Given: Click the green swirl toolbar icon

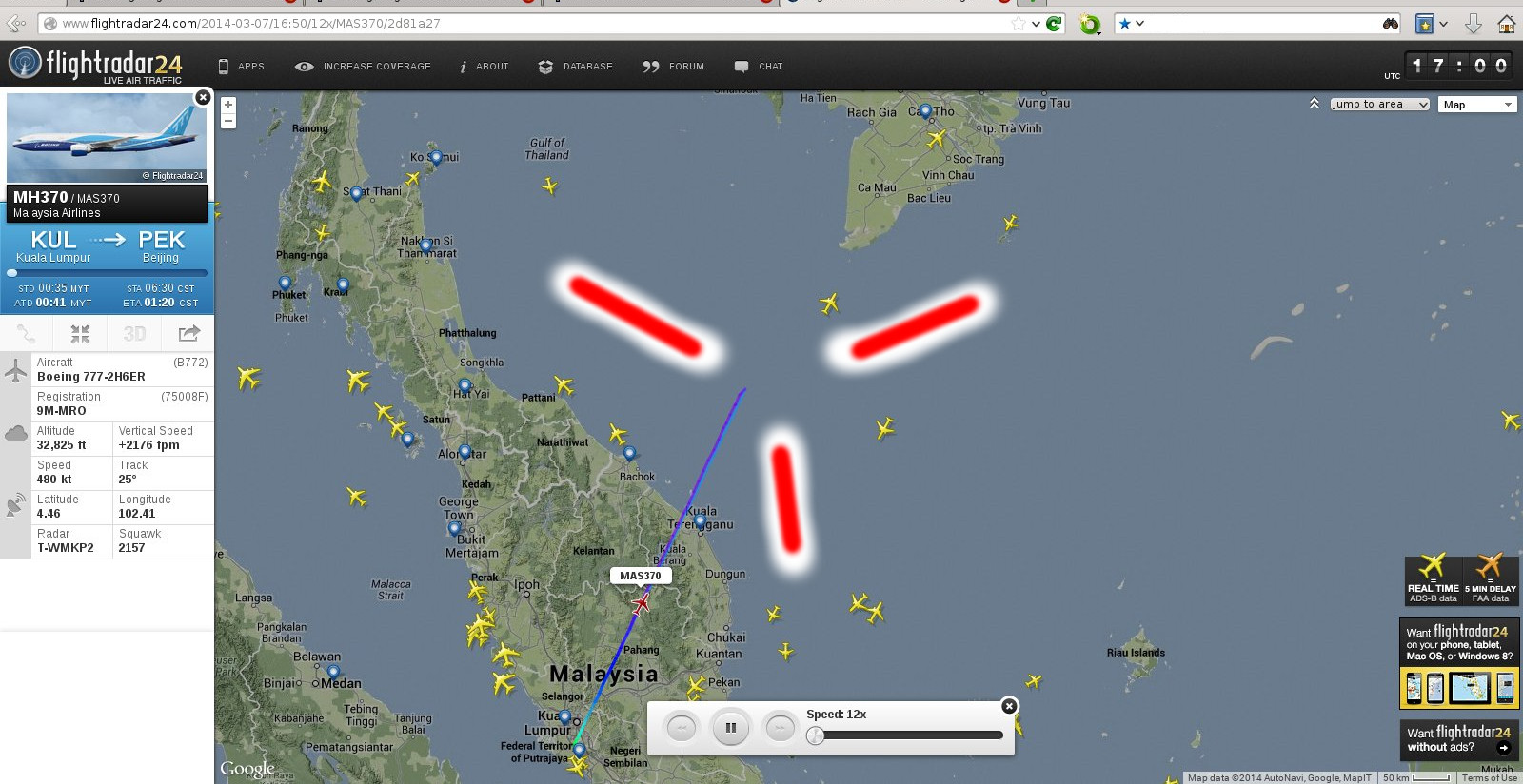Looking at the screenshot, I should pos(1090,25).
